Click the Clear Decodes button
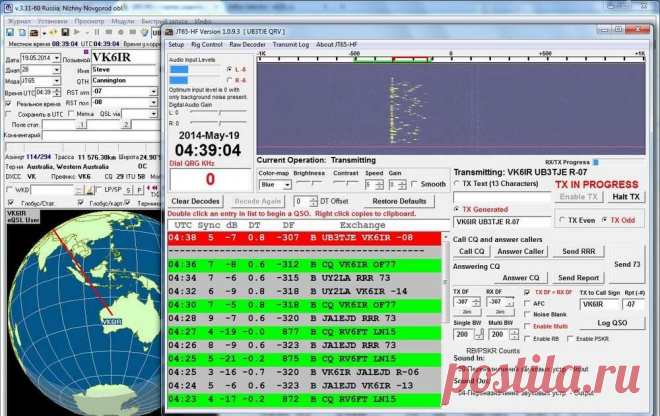Image resolution: width=660 pixels, height=416 pixels. (x=195, y=202)
